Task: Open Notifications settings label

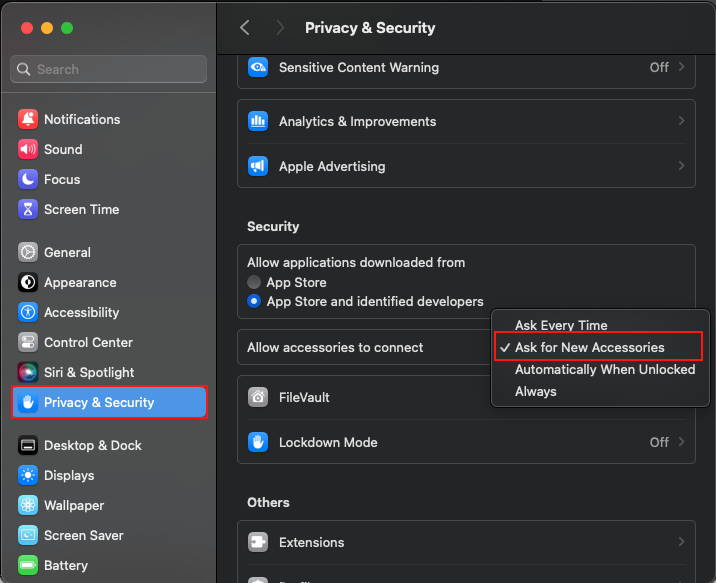Action: [x=82, y=119]
